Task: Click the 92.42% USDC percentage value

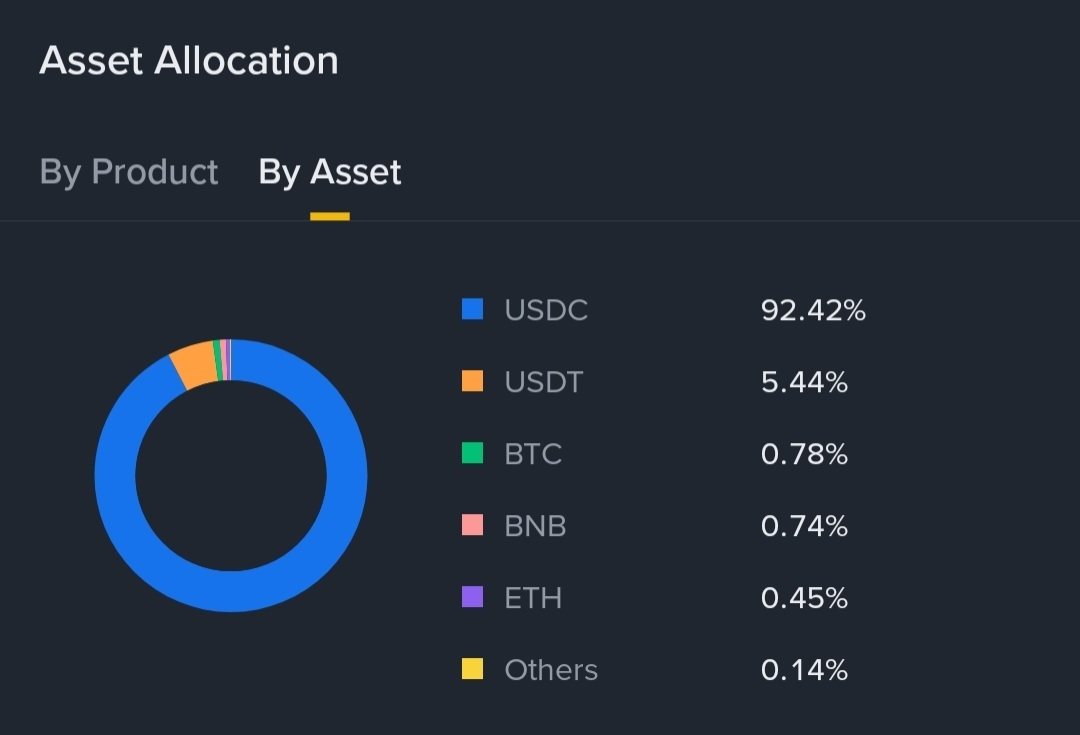Action: (x=813, y=310)
